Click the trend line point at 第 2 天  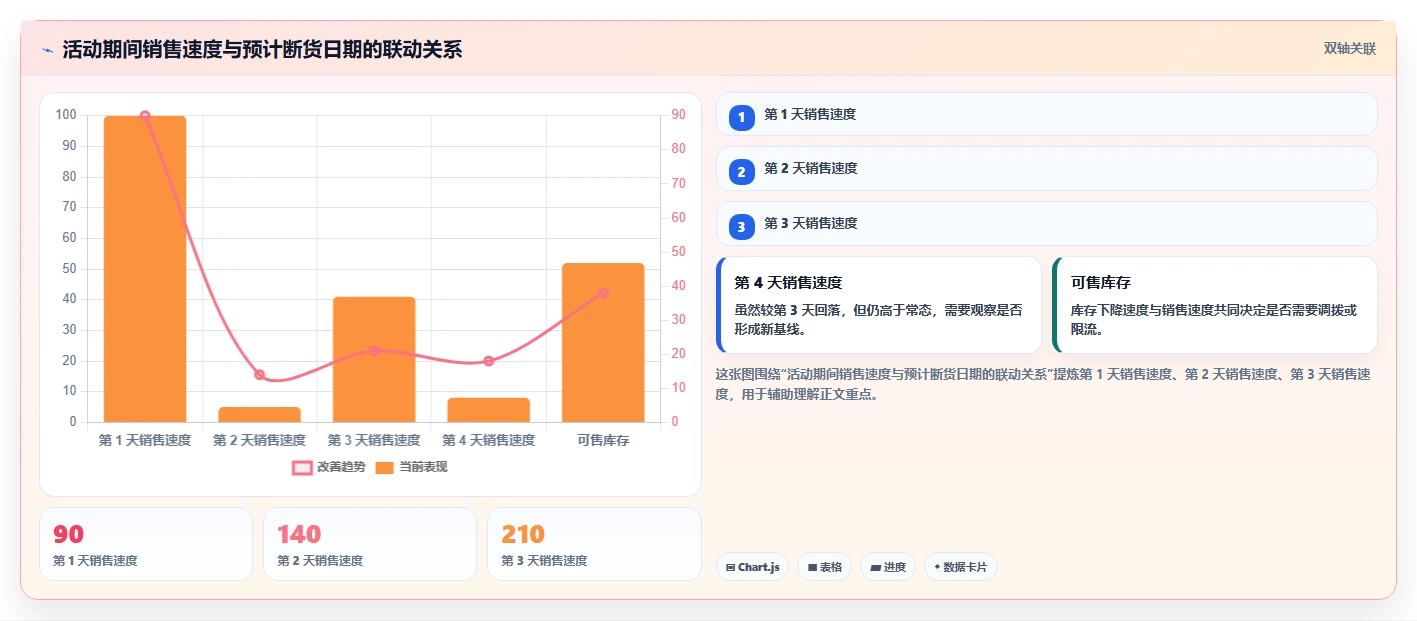pos(259,375)
